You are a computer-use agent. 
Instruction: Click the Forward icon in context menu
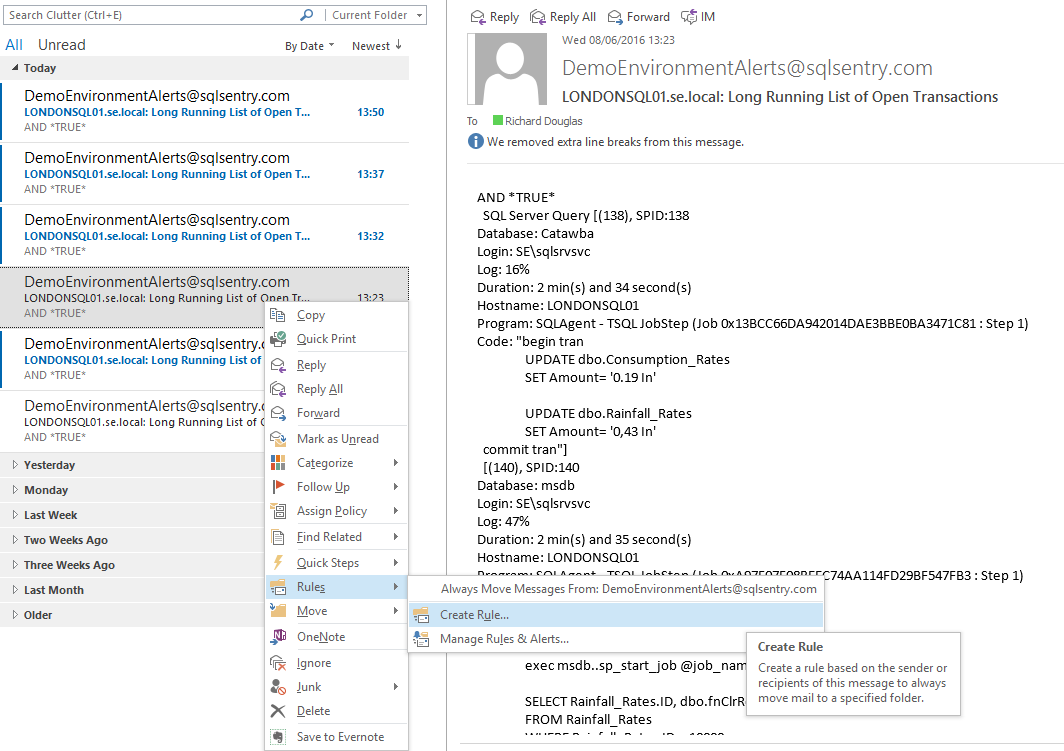point(278,412)
